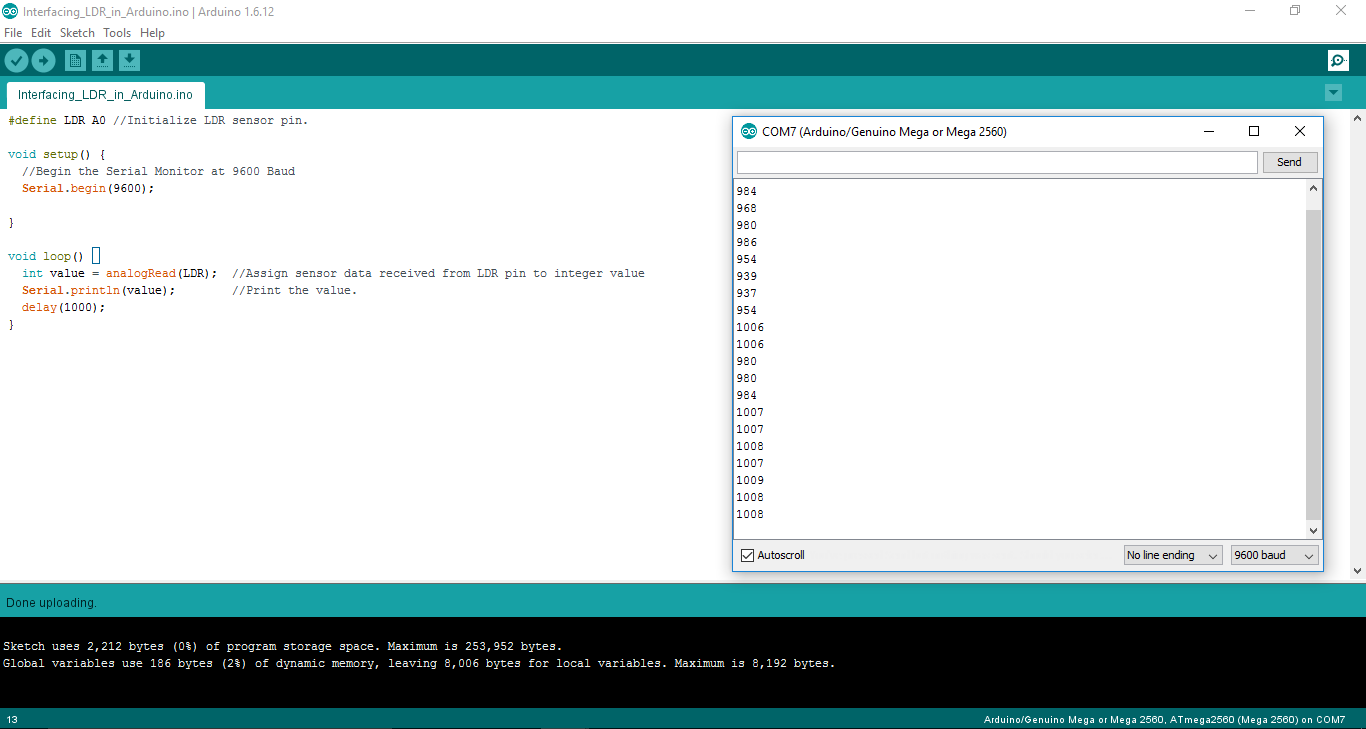Image resolution: width=1366 pixels, height=729 pixels.
Task: Click the serial monitor message input field
Action: [x=996, y=162]
